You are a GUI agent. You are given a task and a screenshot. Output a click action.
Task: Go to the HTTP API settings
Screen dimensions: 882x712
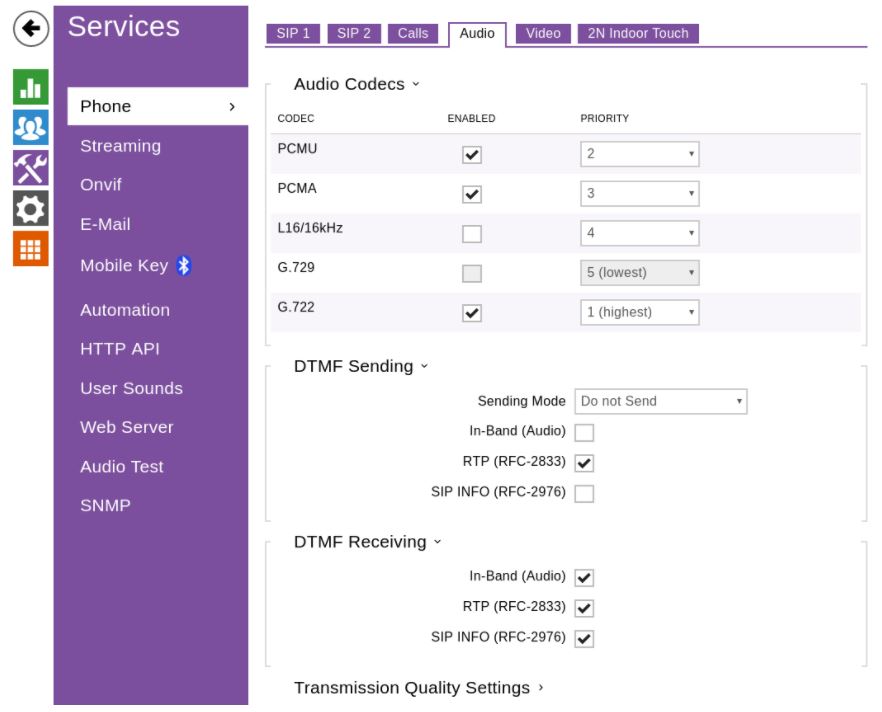click(x=120, y=349)
